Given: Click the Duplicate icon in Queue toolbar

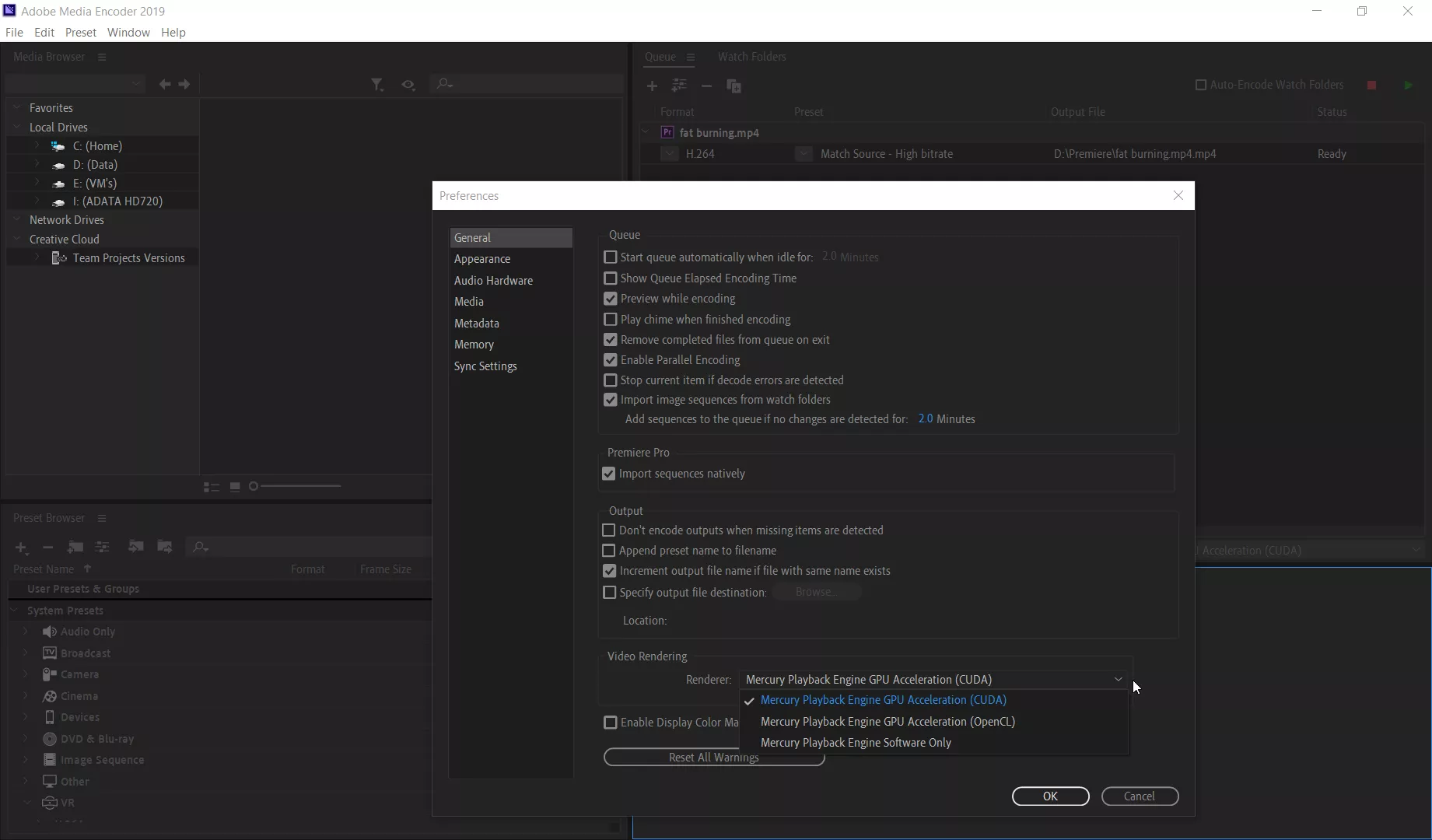Looking at the screenshot, I should pyautogui.click(x=734, y=86).
